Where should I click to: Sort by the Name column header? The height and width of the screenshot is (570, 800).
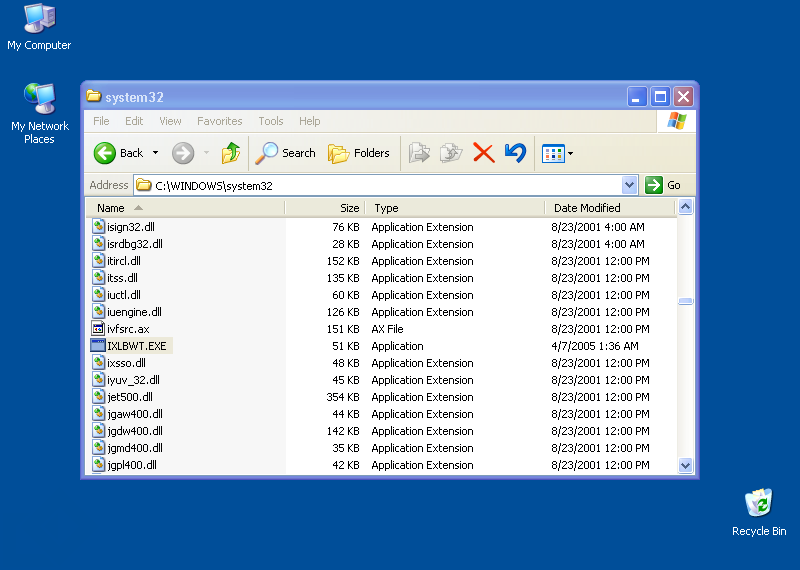[x=185, y=208]
